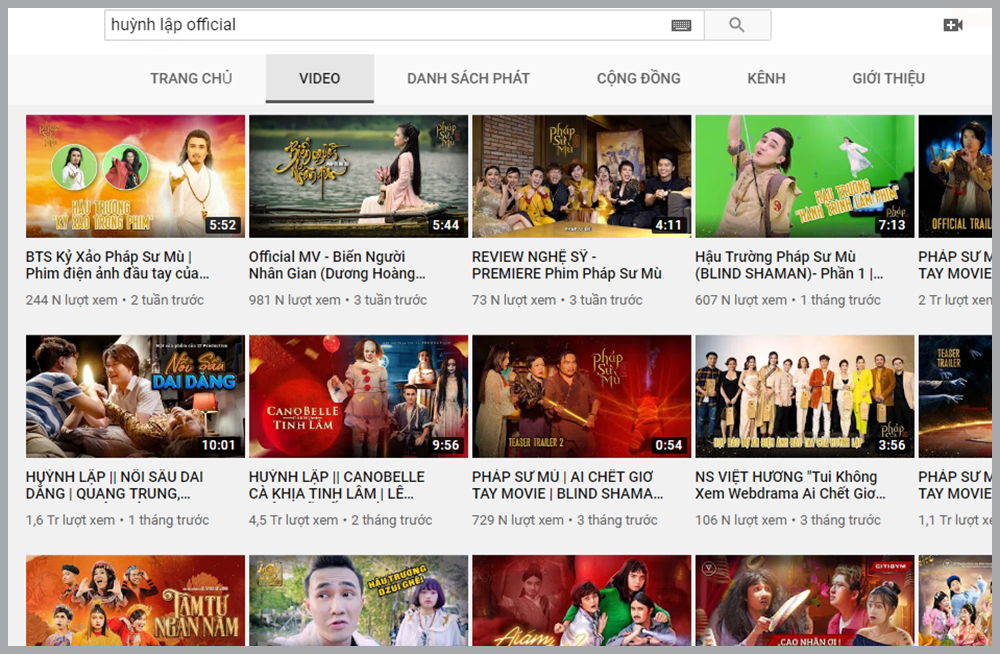Play the Biến Người Nhân Gian MV thumbnail
The height and width of the screenshot is (654, 1000).
(358, 176)
